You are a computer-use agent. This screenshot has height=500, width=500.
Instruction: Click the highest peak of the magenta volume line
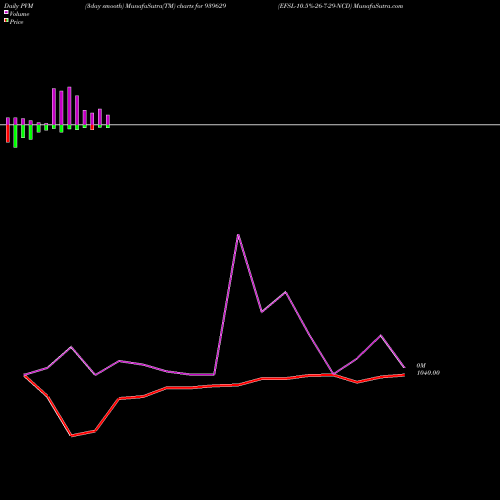point(238,235)
